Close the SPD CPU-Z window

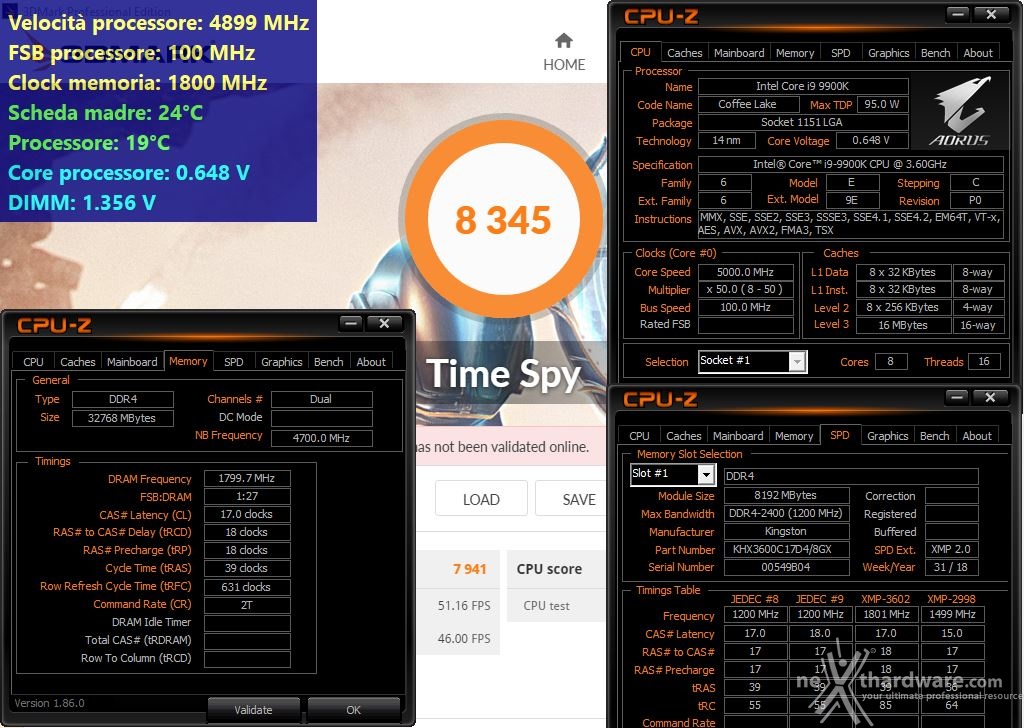tap(990, 397)
